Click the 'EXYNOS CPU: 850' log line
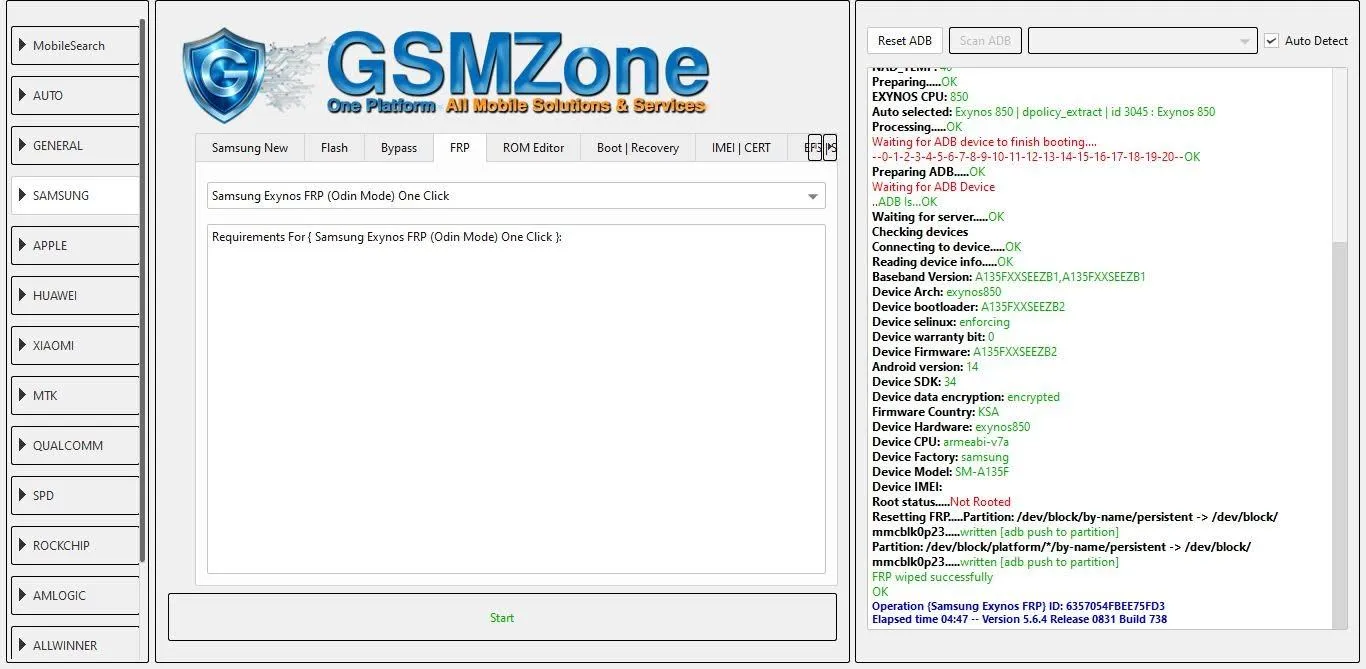 pyautogui.click(x=920, y=97)
